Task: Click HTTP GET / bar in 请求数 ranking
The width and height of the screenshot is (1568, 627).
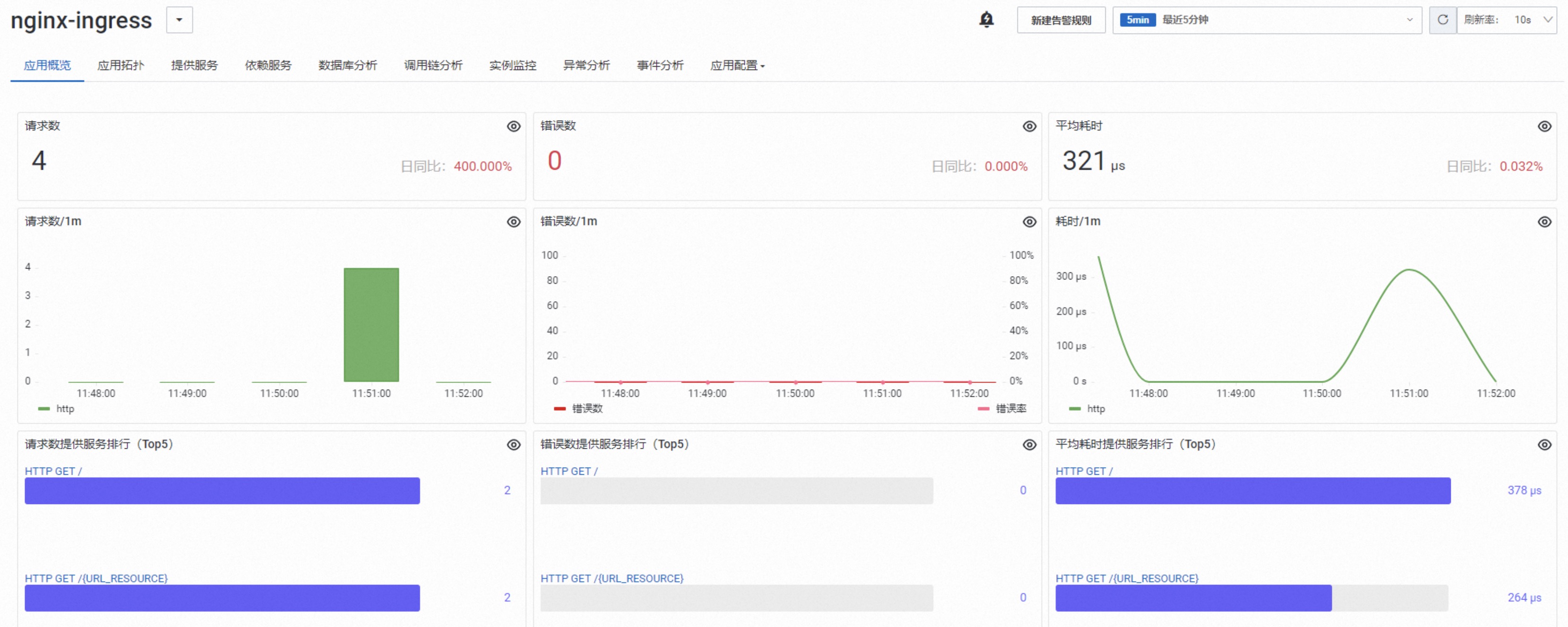Action: 222,490
